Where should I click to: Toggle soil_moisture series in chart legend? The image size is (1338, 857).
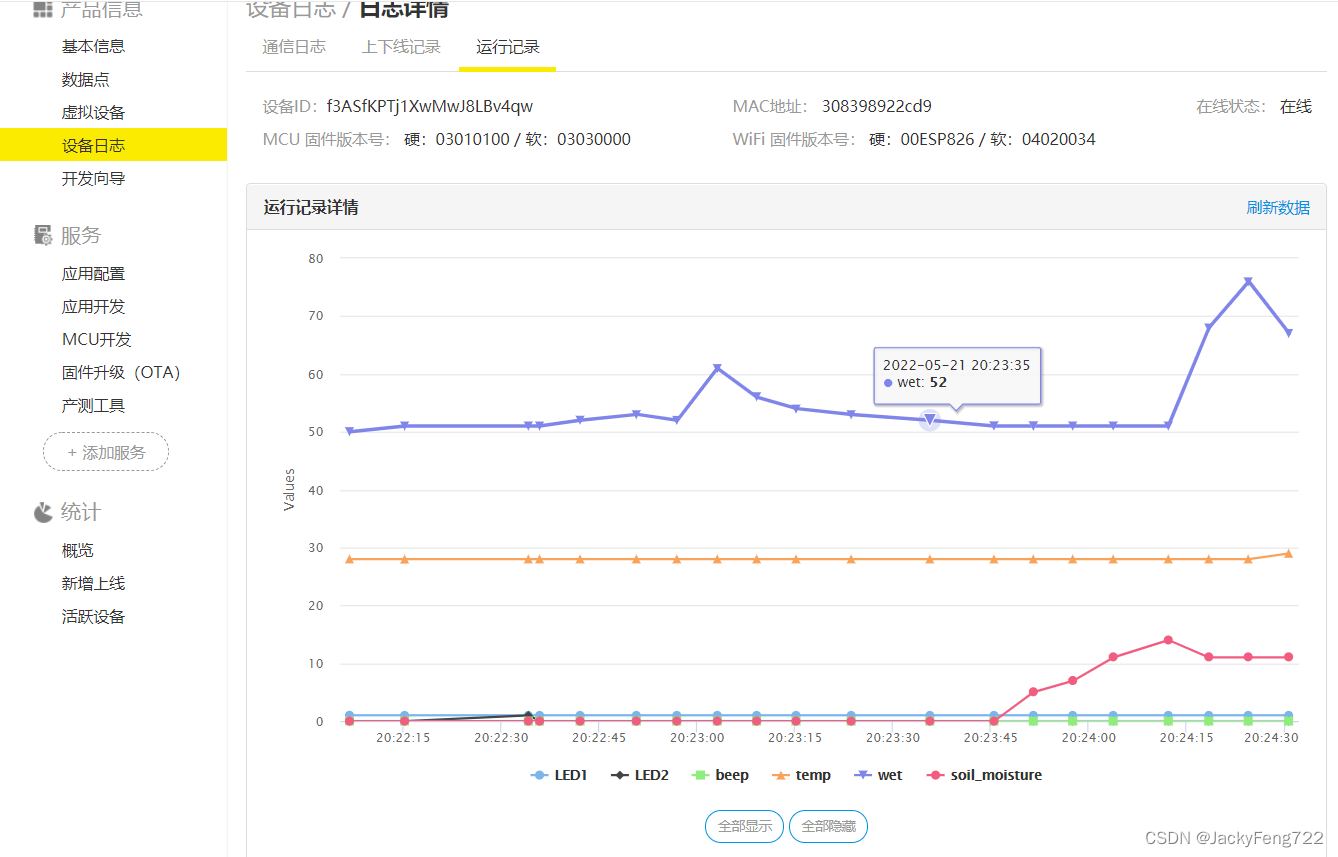[x=984, y=775]
